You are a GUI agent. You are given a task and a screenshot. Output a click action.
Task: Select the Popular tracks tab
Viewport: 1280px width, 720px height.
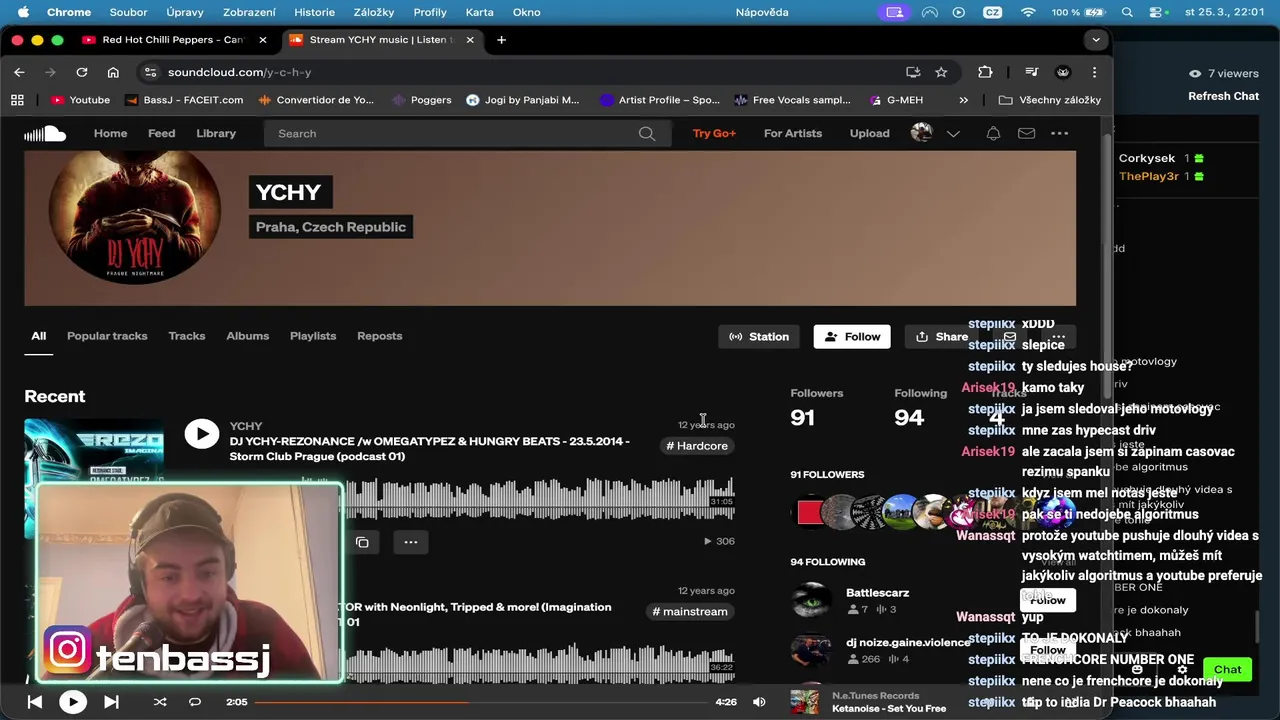(x=107, y=336)
